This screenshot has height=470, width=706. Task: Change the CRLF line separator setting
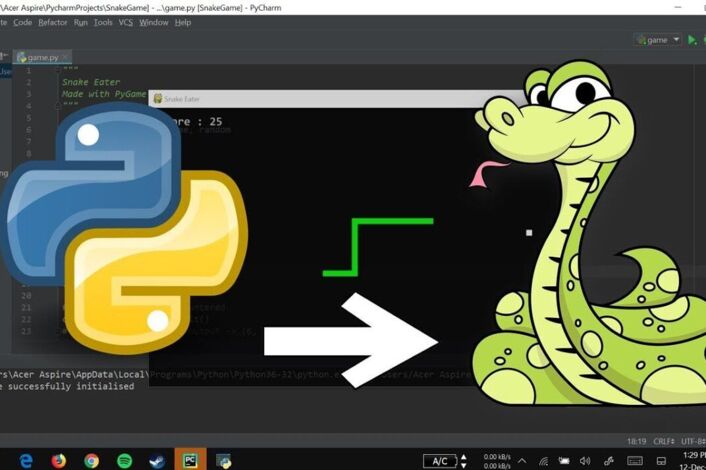[664, 441]
